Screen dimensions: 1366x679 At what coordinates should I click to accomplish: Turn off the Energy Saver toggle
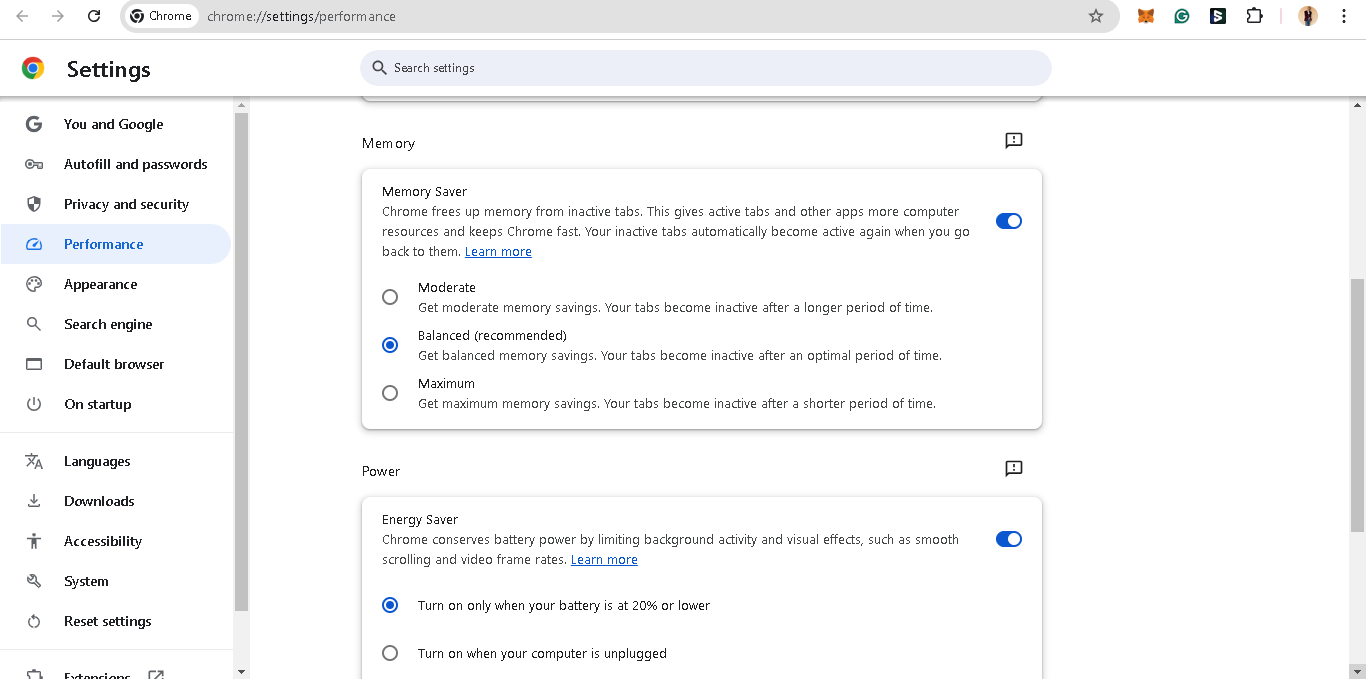click(x=1009, y=539)
